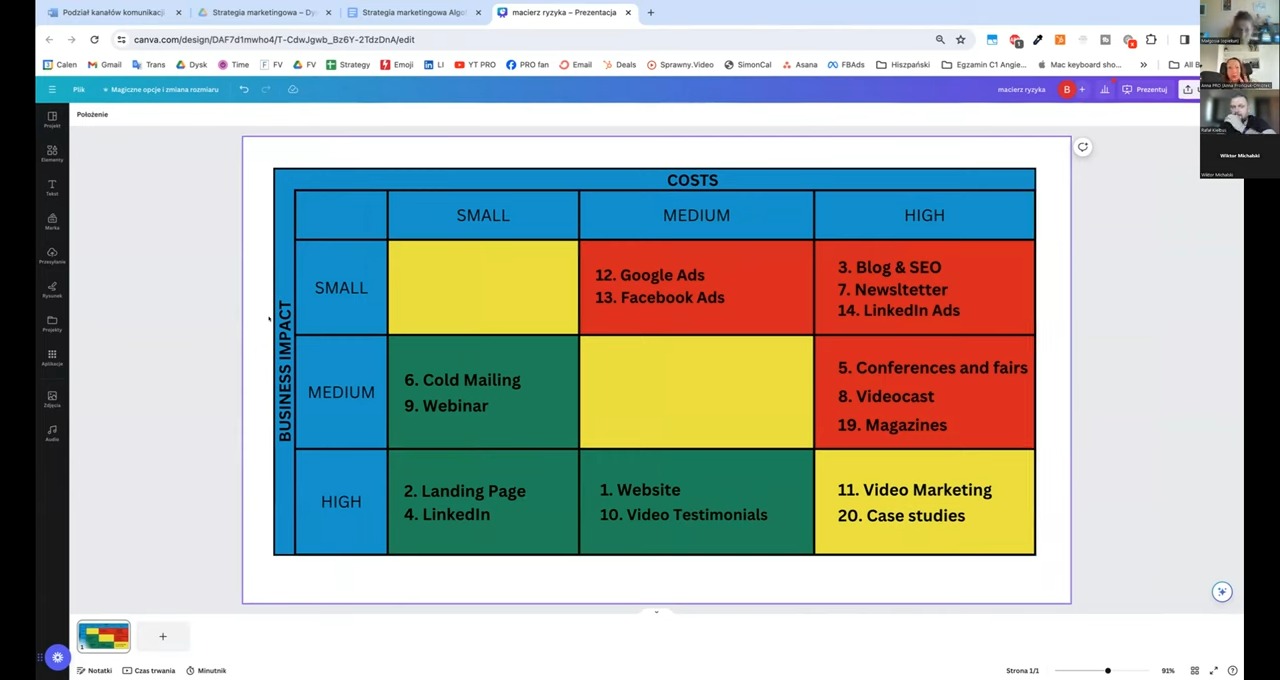Click the browser reload button

point(94,40)
